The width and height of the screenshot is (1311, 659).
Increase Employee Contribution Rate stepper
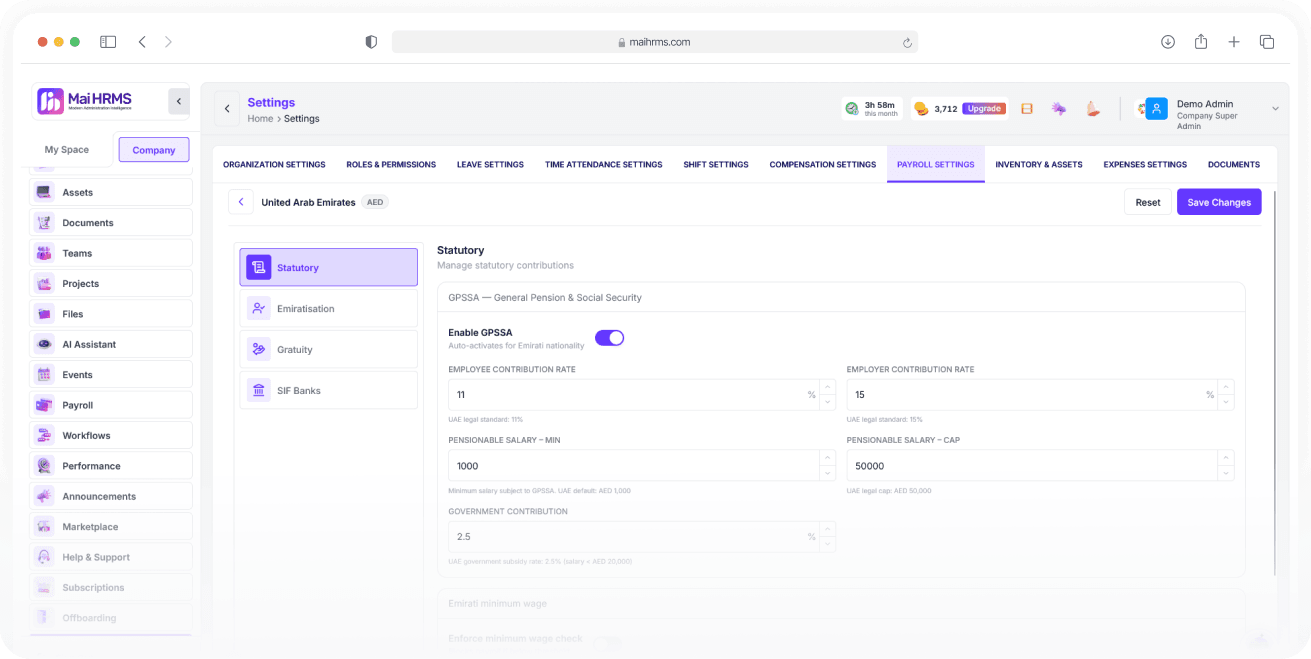click(827, 387)
